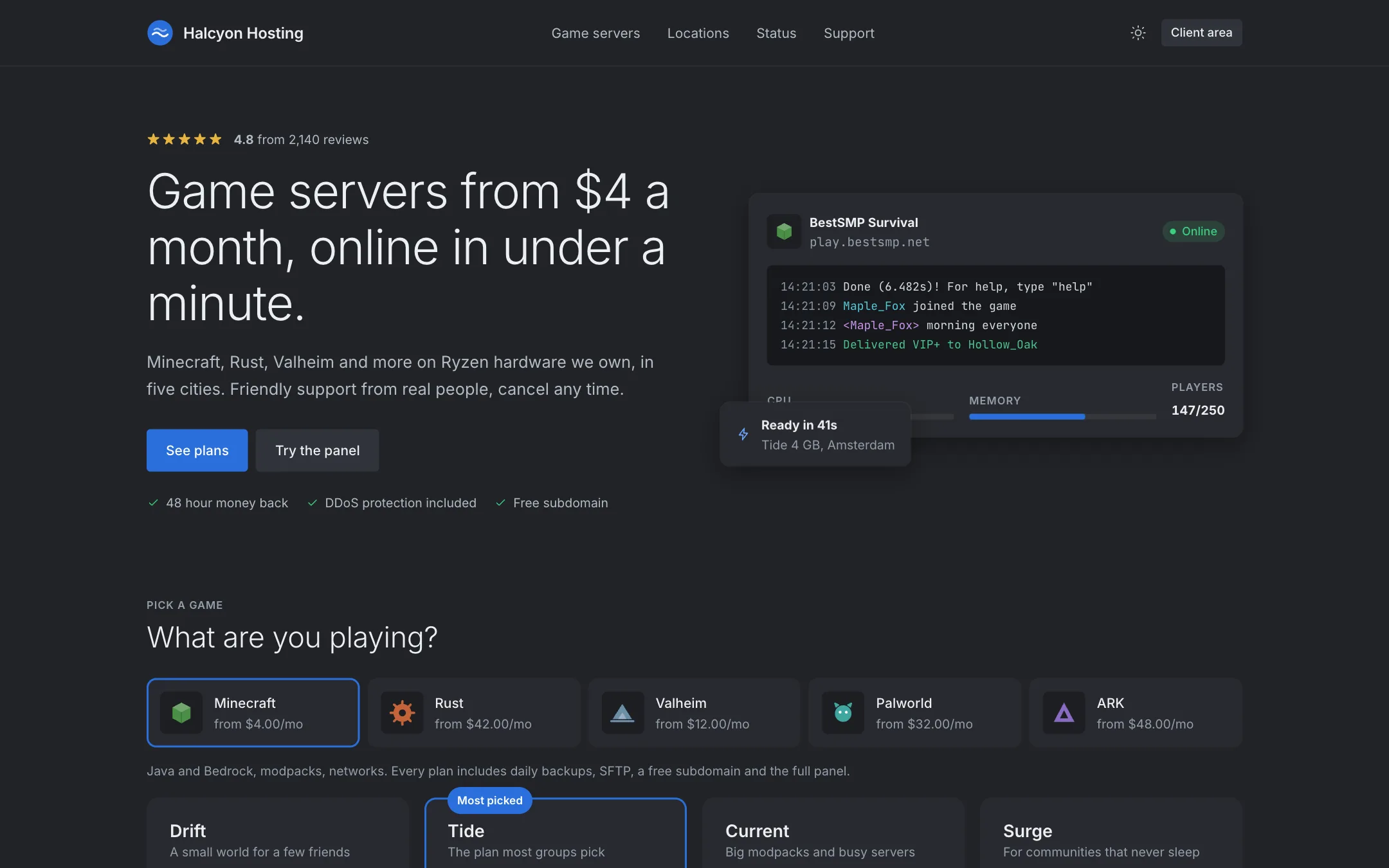
Task: Click the 147/250 players count
Action: coord(1198,410)
